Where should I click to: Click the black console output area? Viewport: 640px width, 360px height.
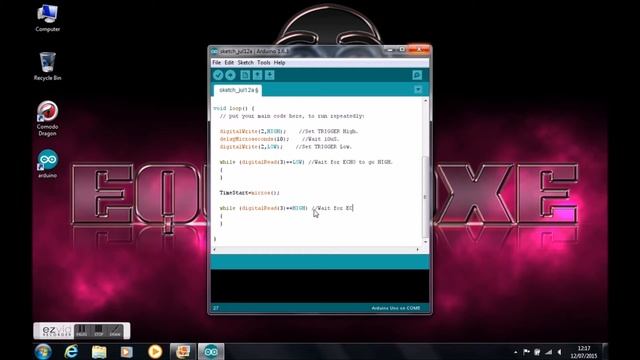coord(320,287)
